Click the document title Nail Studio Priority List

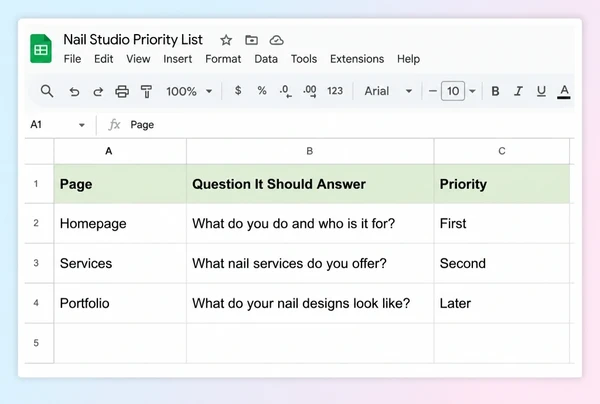pyautogui.click(x=133, y=40)
